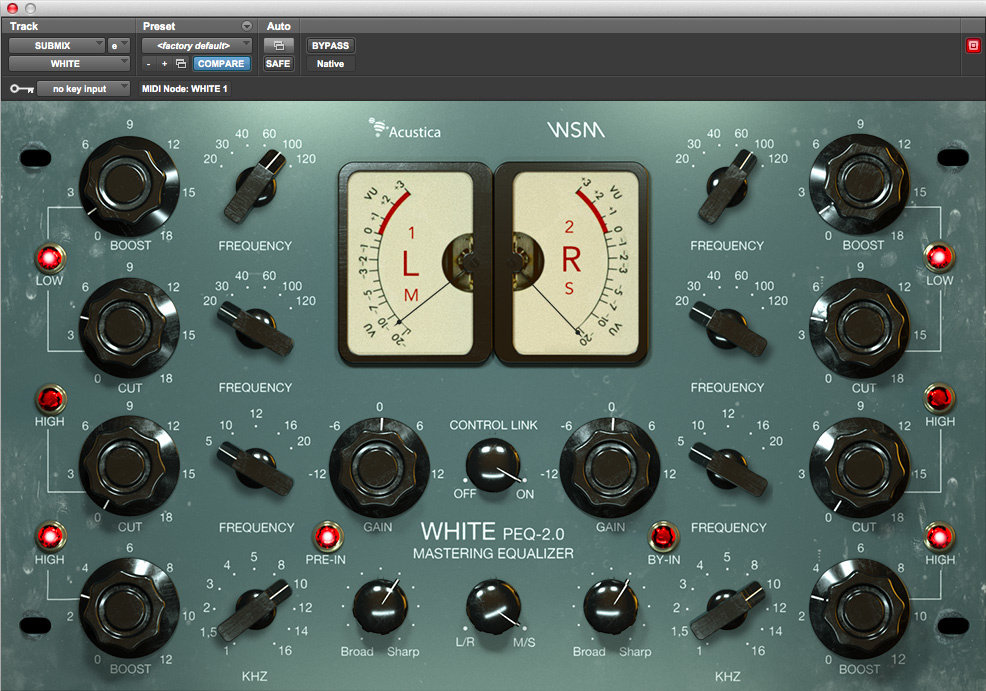Viewport: 986px width, 691px height.
Task: Click left low boost FREQUENCY selector lever
Action: pos(255,186)
